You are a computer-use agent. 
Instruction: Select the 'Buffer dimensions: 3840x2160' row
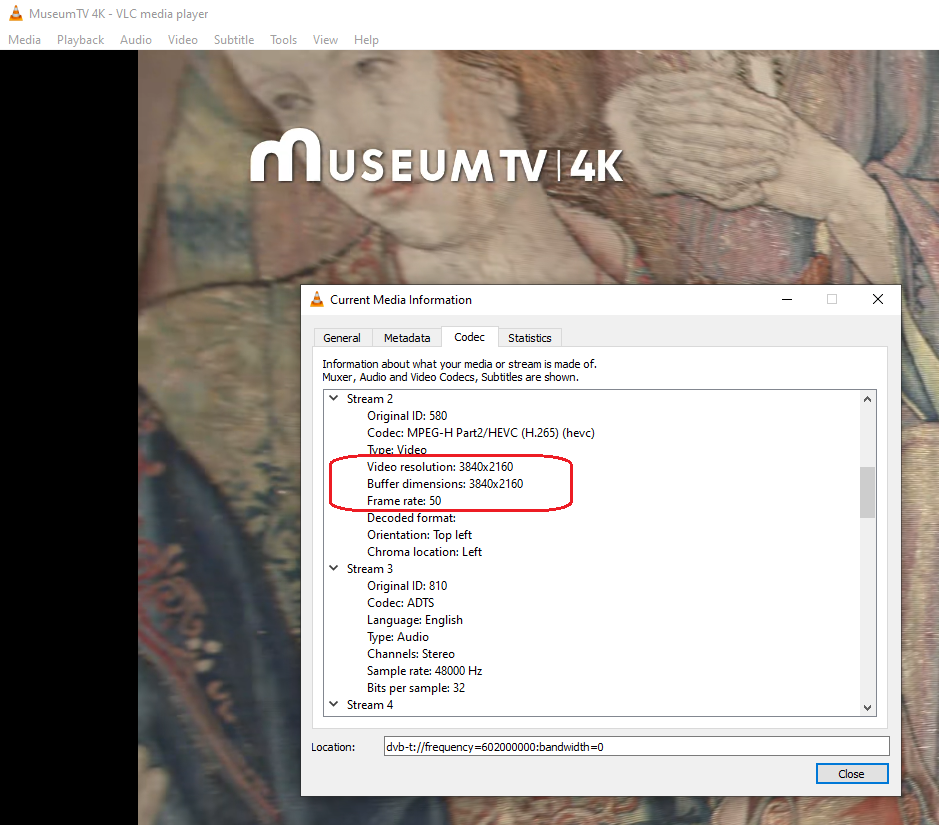445,483
